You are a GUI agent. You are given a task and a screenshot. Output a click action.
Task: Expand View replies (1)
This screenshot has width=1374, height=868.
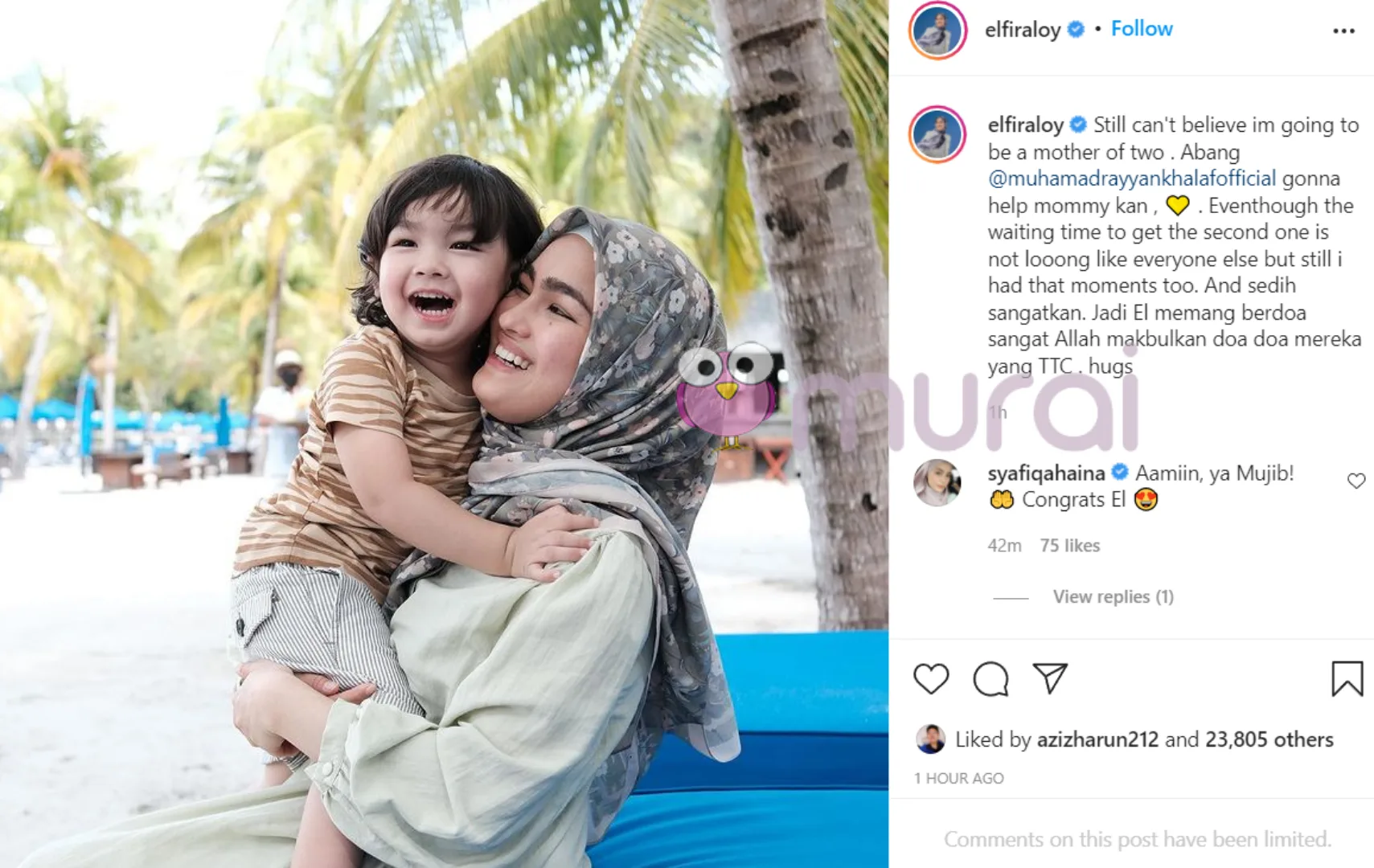point(1113,596)
